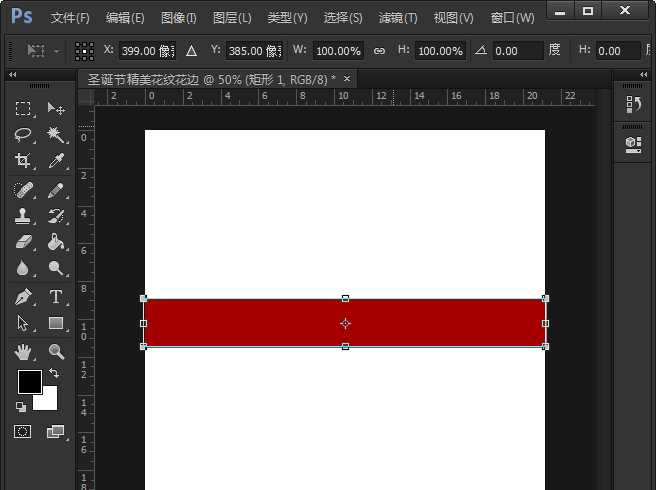Toggle the link between width and height

point(379,51)
